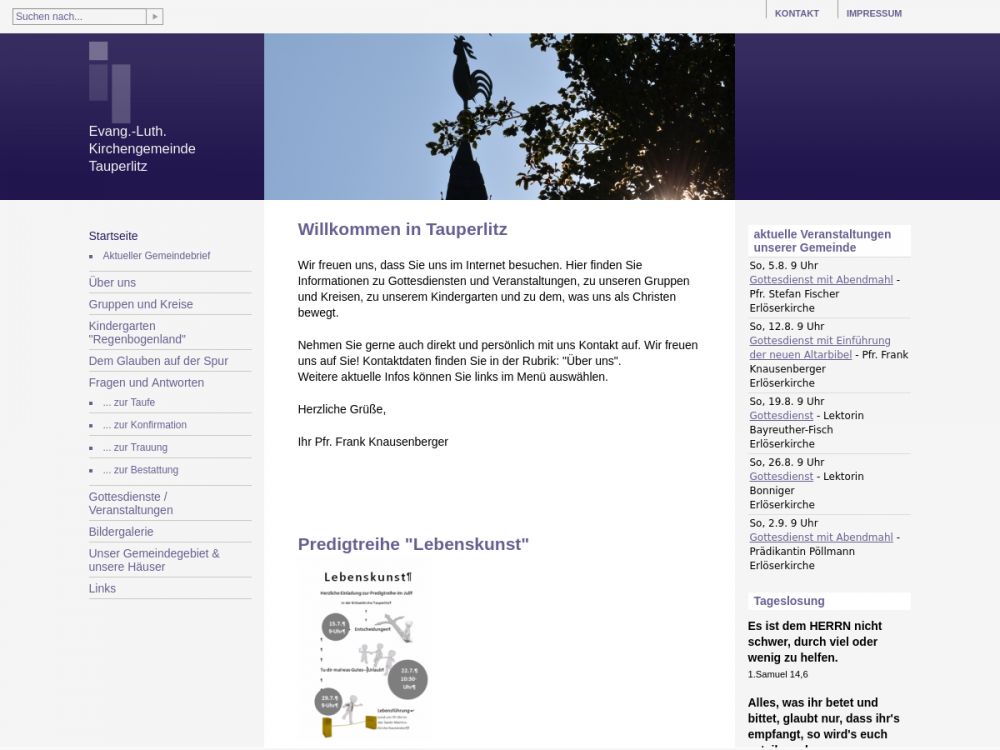Select 'Dem Glauben auf der Spur'
Image resolution: width=1000 pixels, height=750 pixels.
point(158,361)
